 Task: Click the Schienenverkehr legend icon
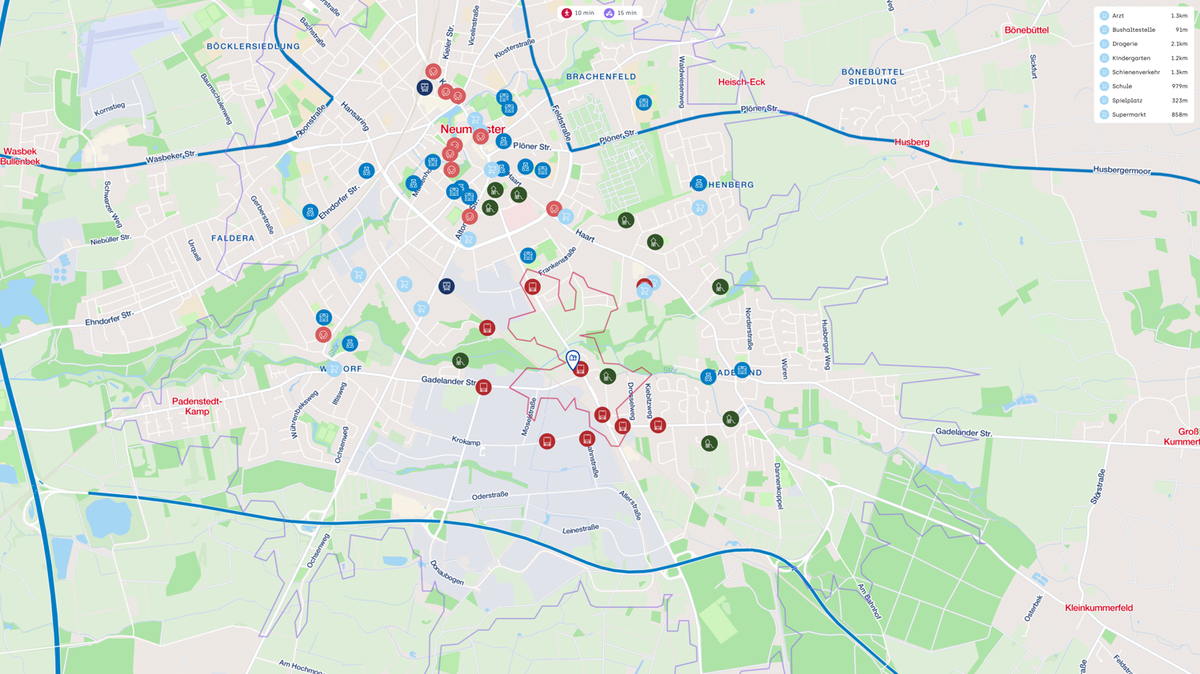coord(1105,72)
